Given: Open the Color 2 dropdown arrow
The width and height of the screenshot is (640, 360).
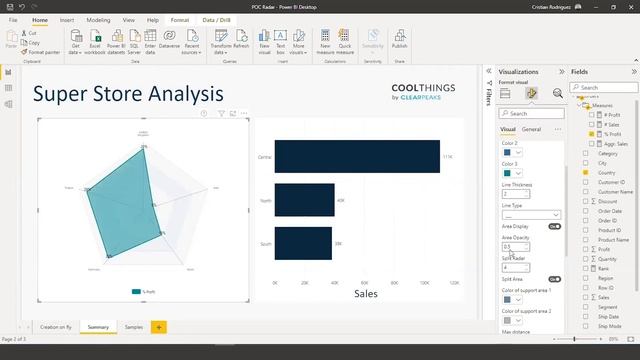Looking at the screenshot, I should pyautogui.click(x=518, y=153).
